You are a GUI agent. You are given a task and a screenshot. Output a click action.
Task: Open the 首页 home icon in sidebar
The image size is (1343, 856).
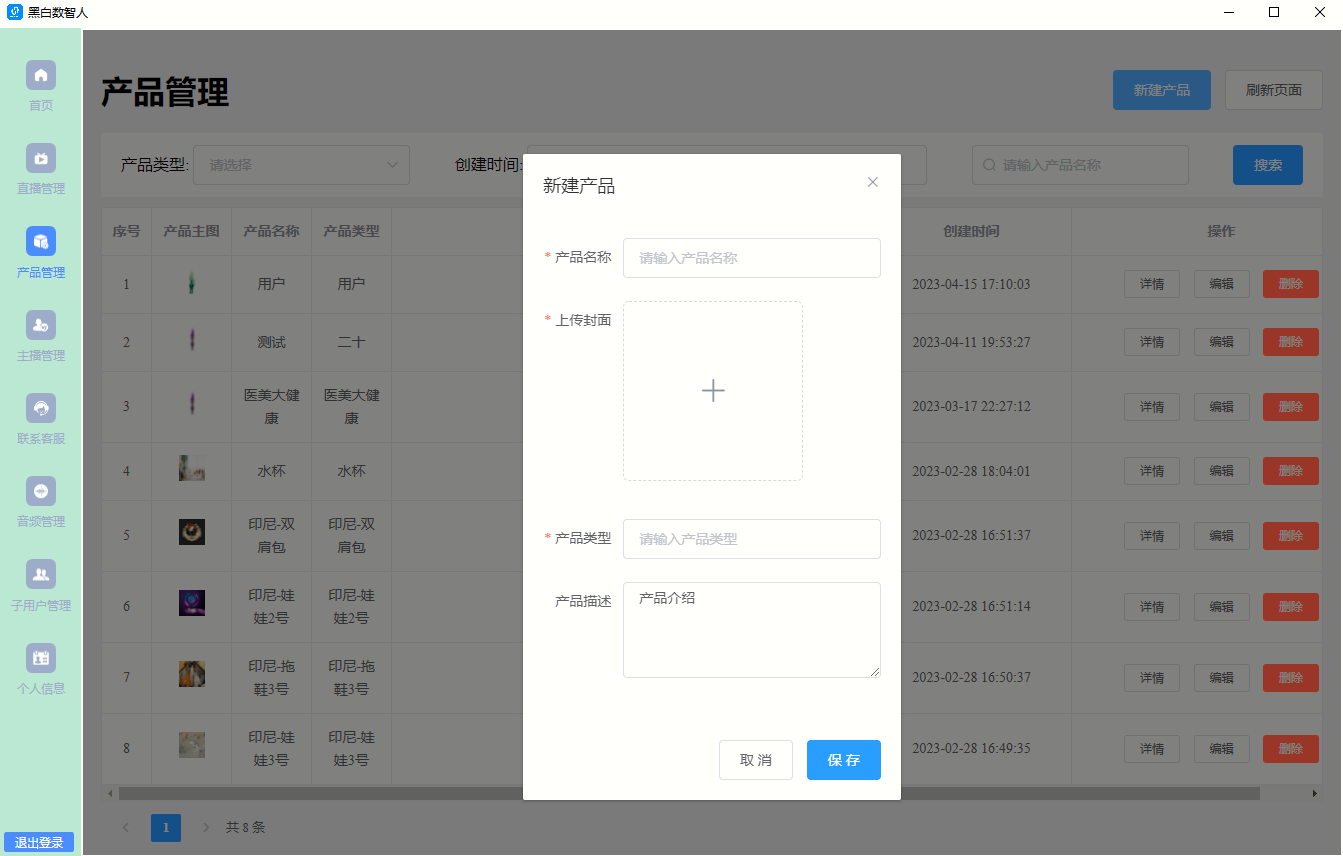(41, 75)
